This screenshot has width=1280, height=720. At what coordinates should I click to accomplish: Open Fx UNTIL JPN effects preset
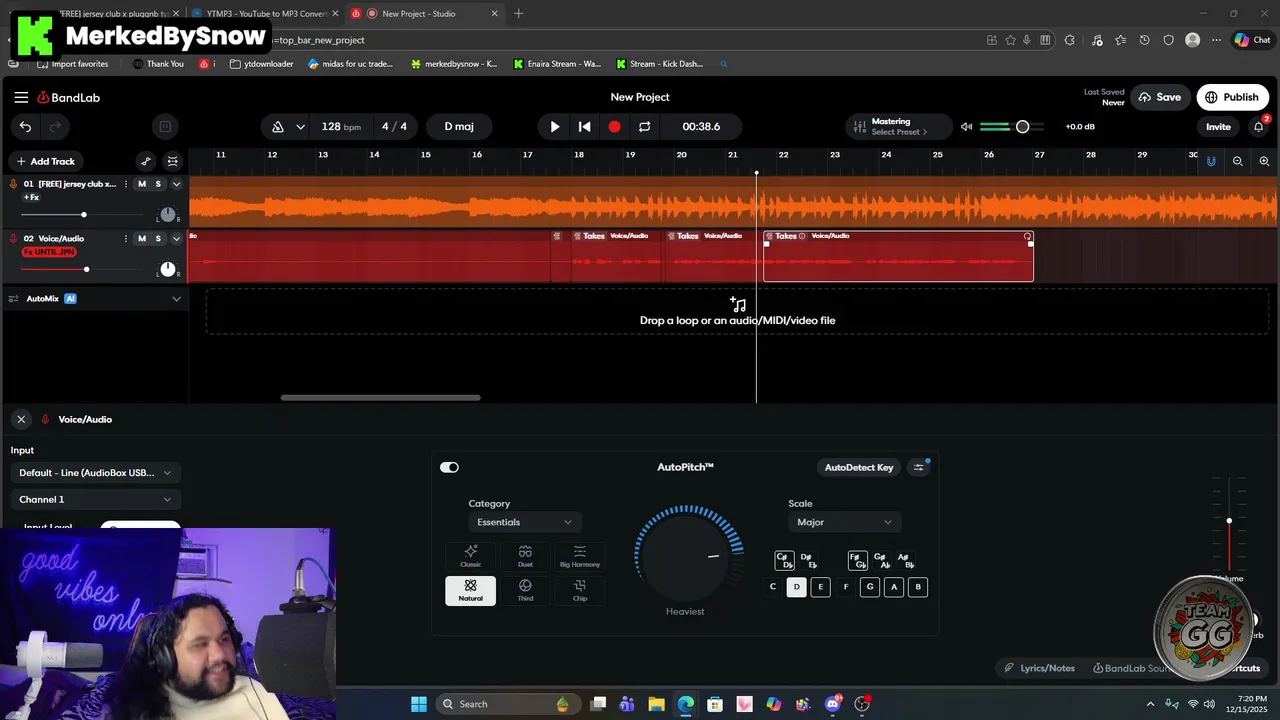49,252
